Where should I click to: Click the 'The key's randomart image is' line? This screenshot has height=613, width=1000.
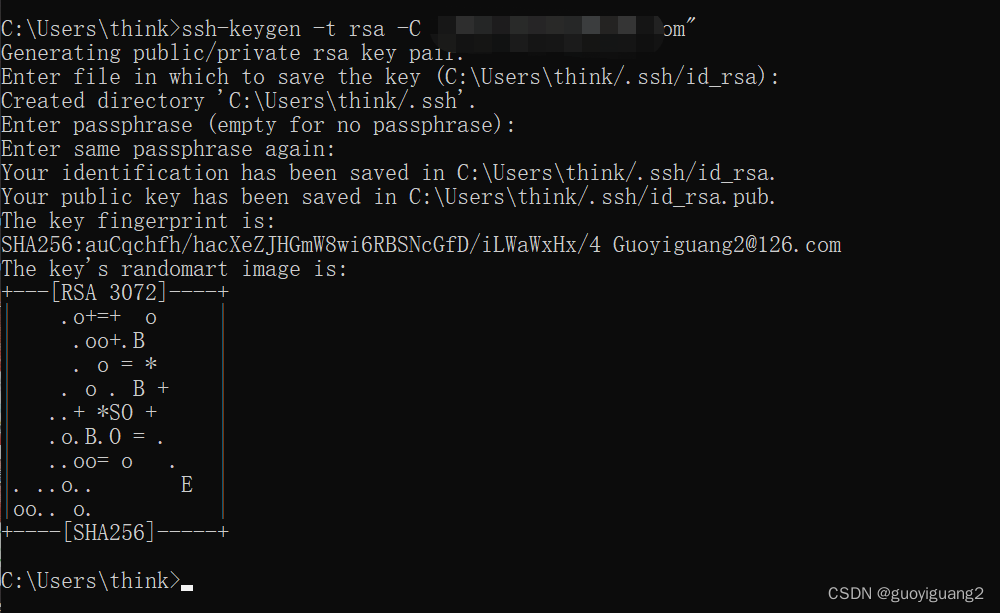coord(174,269)
